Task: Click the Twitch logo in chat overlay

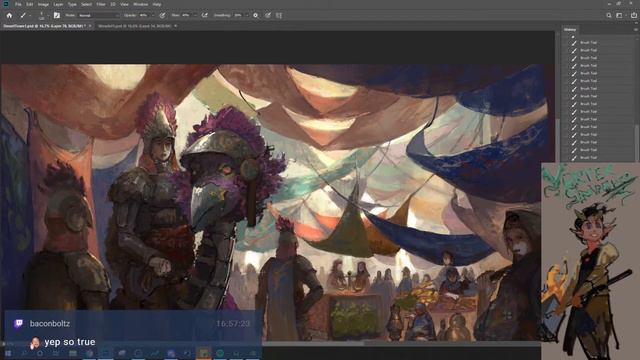Action: click(x=18, y=324)
